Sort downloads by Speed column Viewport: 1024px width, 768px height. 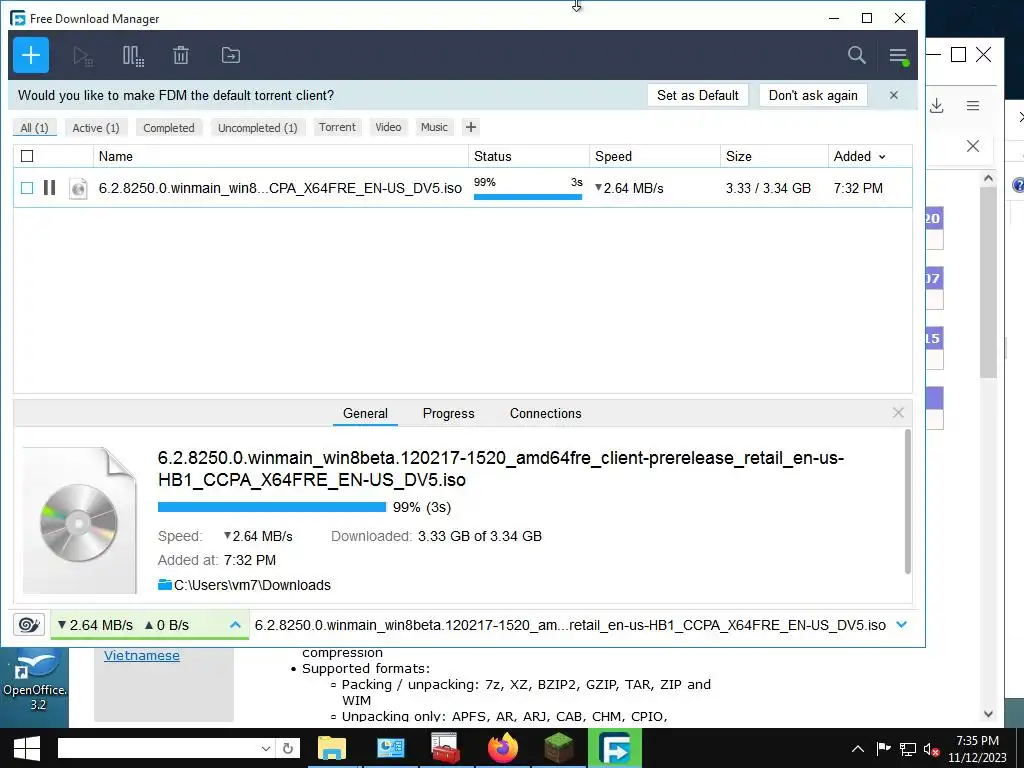coord(655,156)
